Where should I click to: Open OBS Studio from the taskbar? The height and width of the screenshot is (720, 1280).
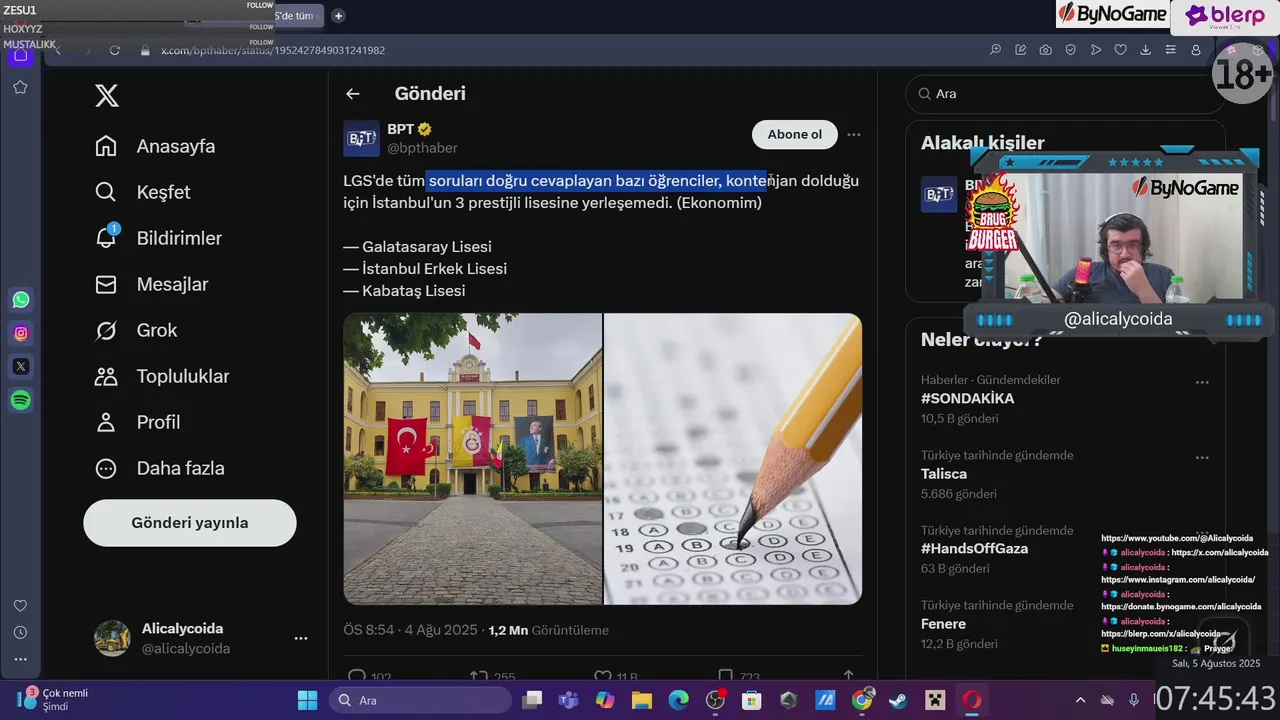pyautogui.click(x=715, y=700)
